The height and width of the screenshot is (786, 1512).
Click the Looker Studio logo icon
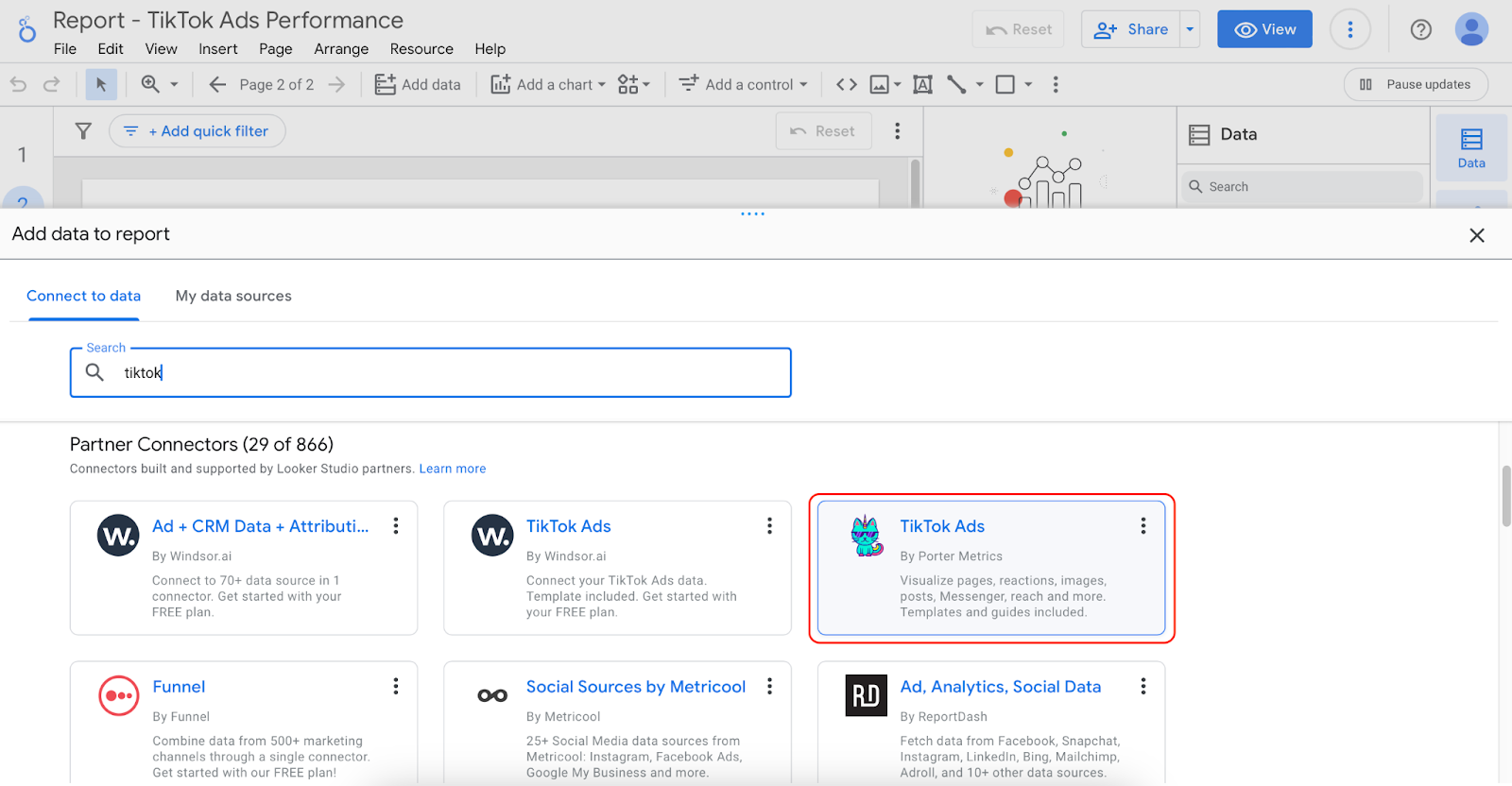tap(27, 29)
